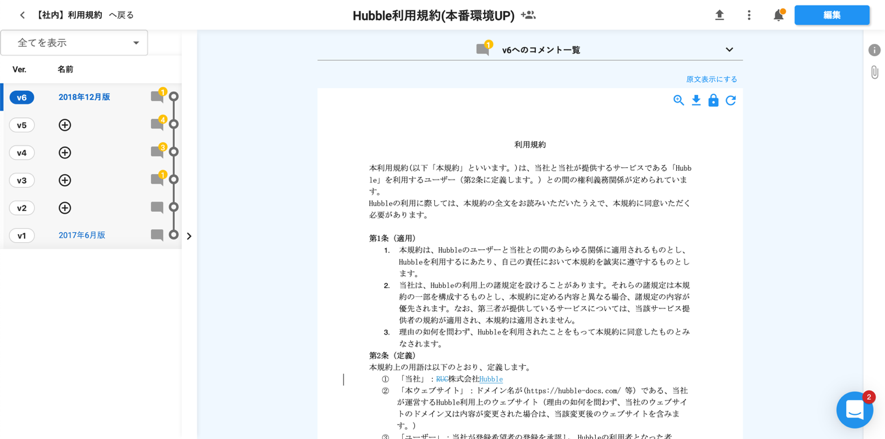Add a name to v5 with plus icon
The height and width of the screenshot is (439, 885).
[65, 125]
